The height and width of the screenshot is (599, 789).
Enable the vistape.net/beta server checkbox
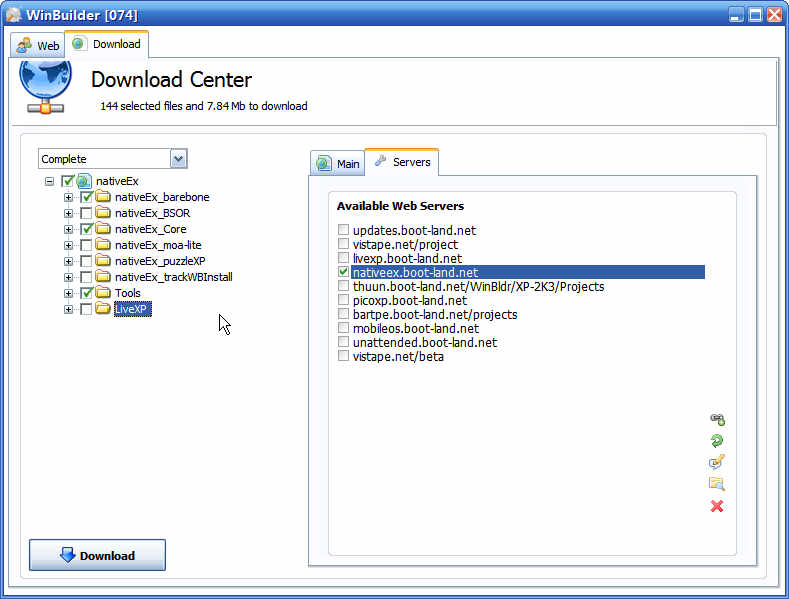point(343,356)
